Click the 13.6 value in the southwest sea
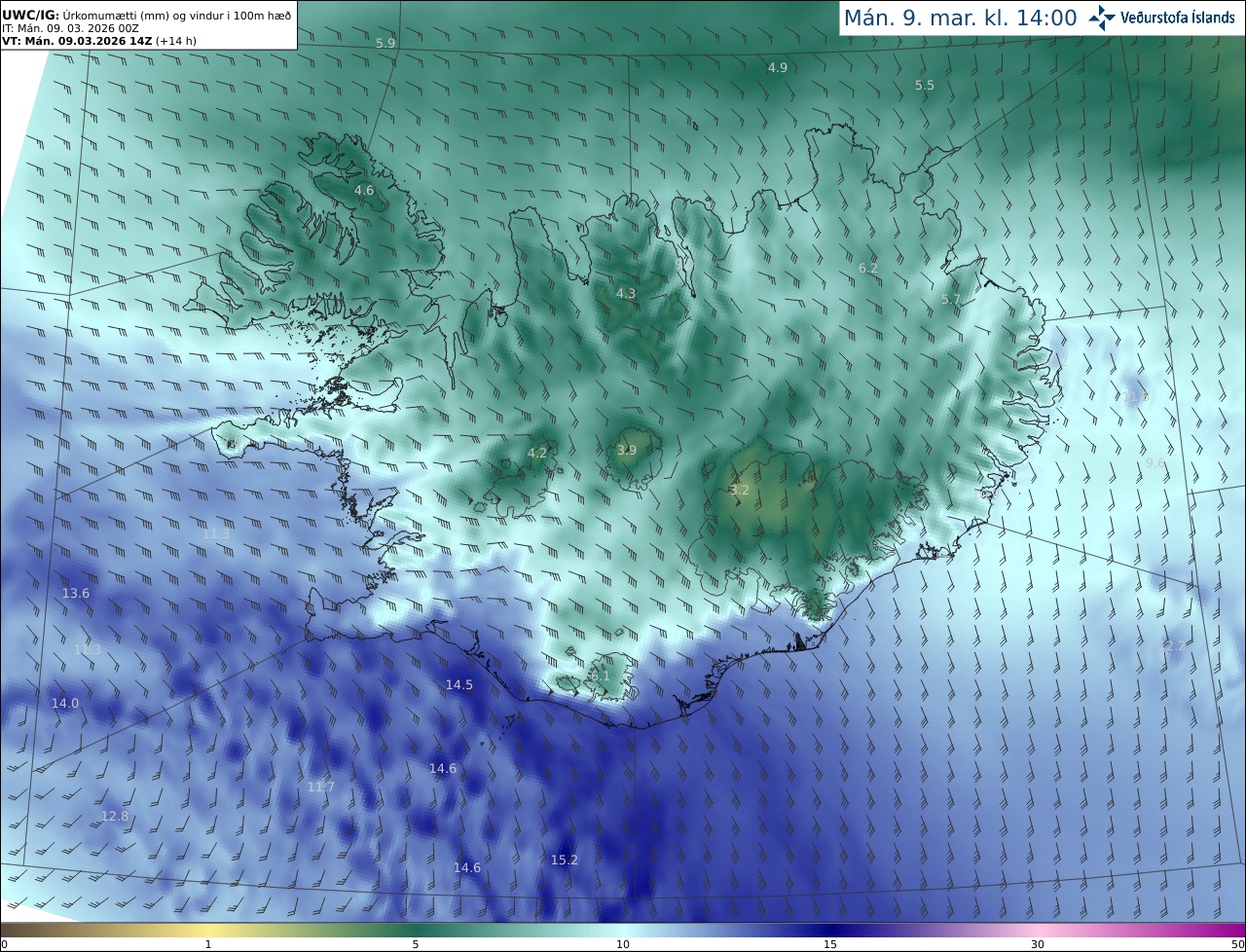 [76, 593]
